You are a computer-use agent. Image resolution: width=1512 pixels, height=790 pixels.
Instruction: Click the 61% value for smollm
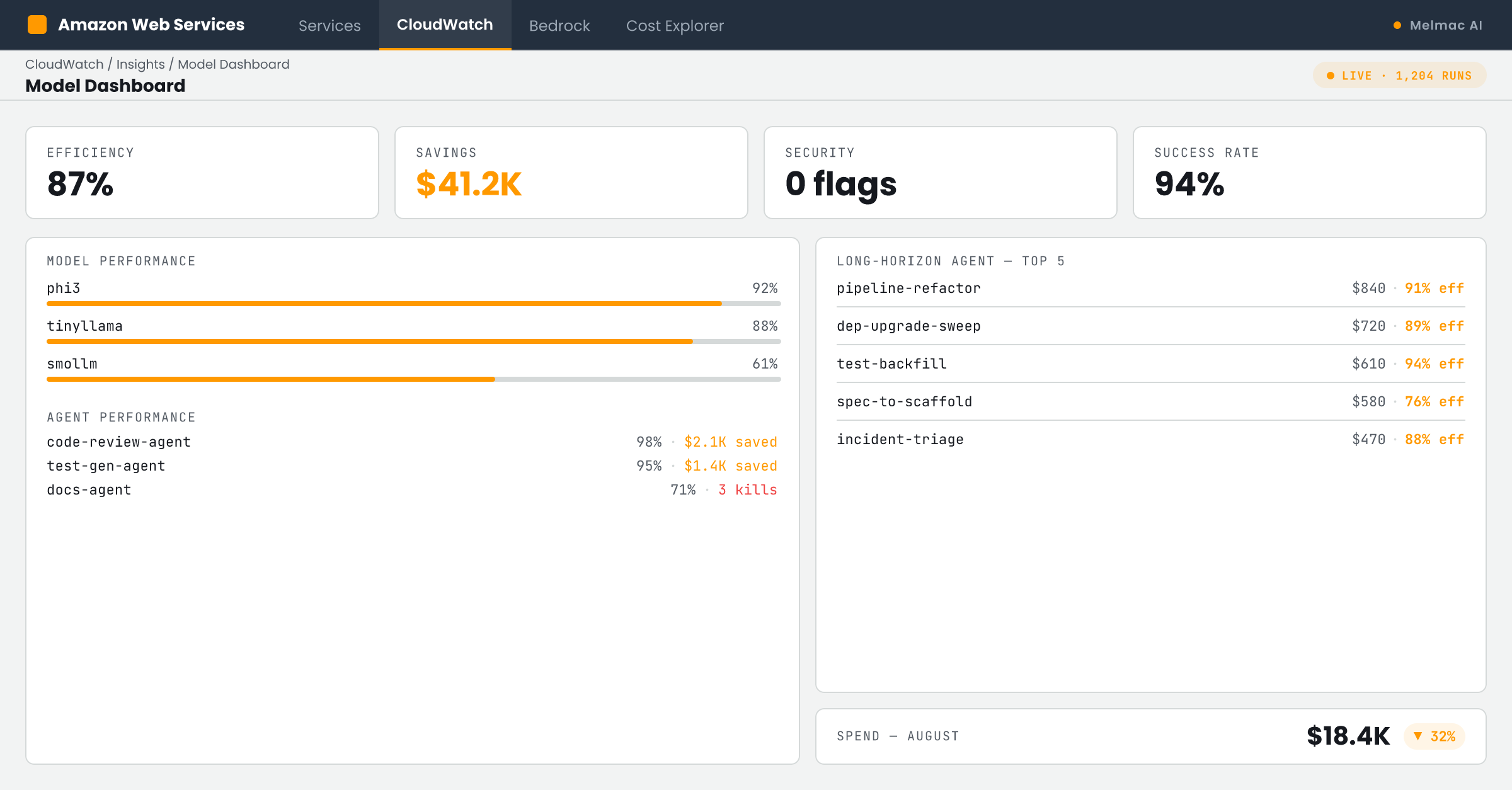[765, 364]
